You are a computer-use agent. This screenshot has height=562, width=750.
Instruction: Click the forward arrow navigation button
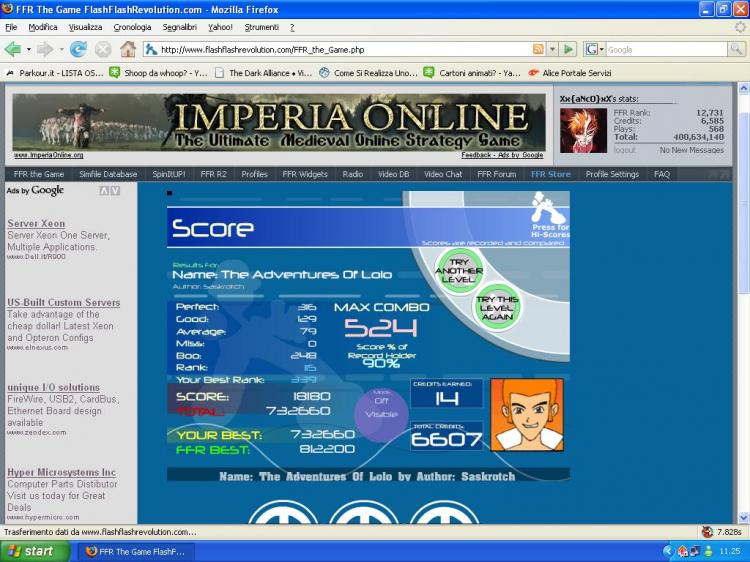point(44,49)
